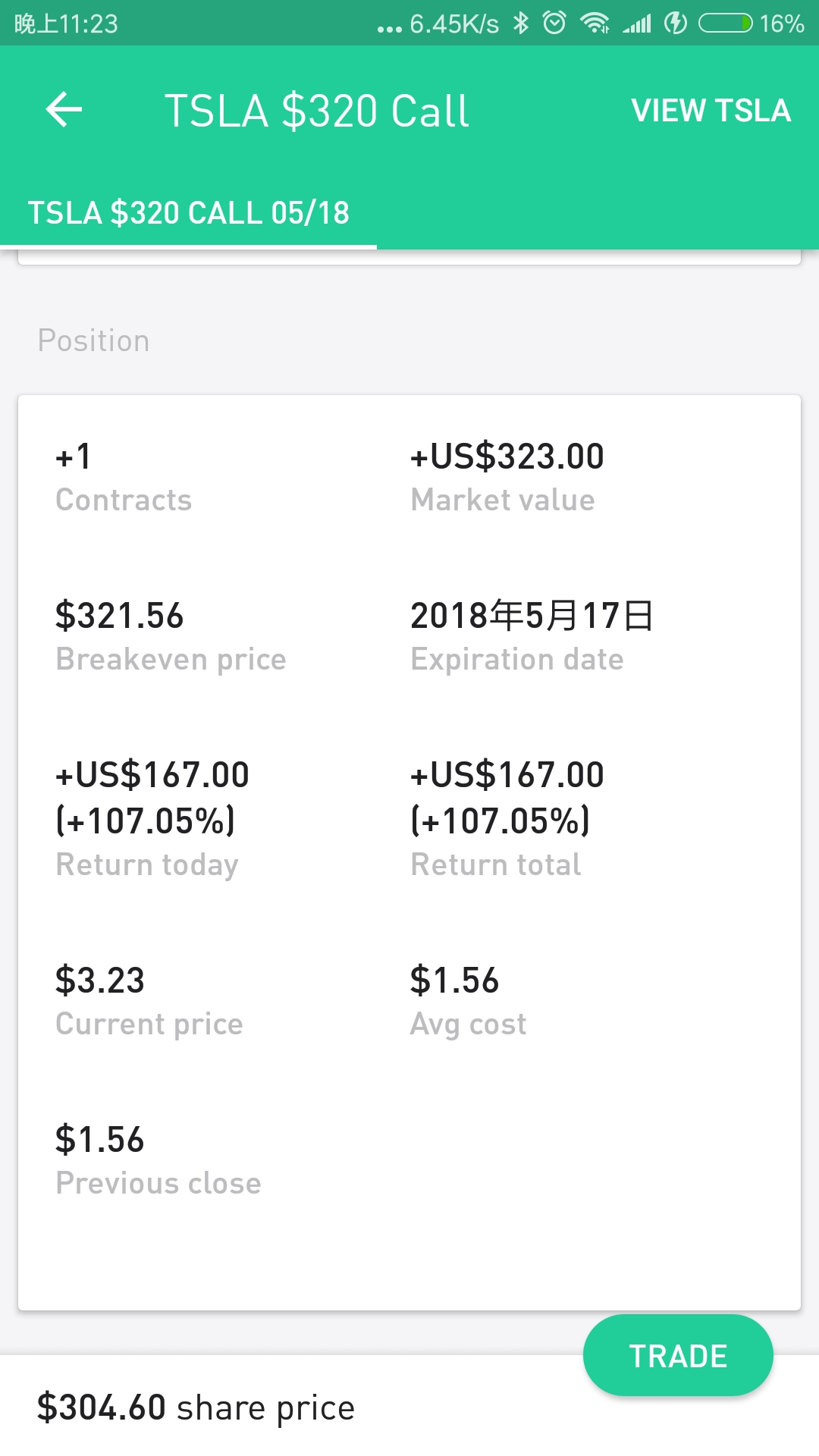Tap the Bluetooth status icon
819x1456 pixels.
click(520, 24)
